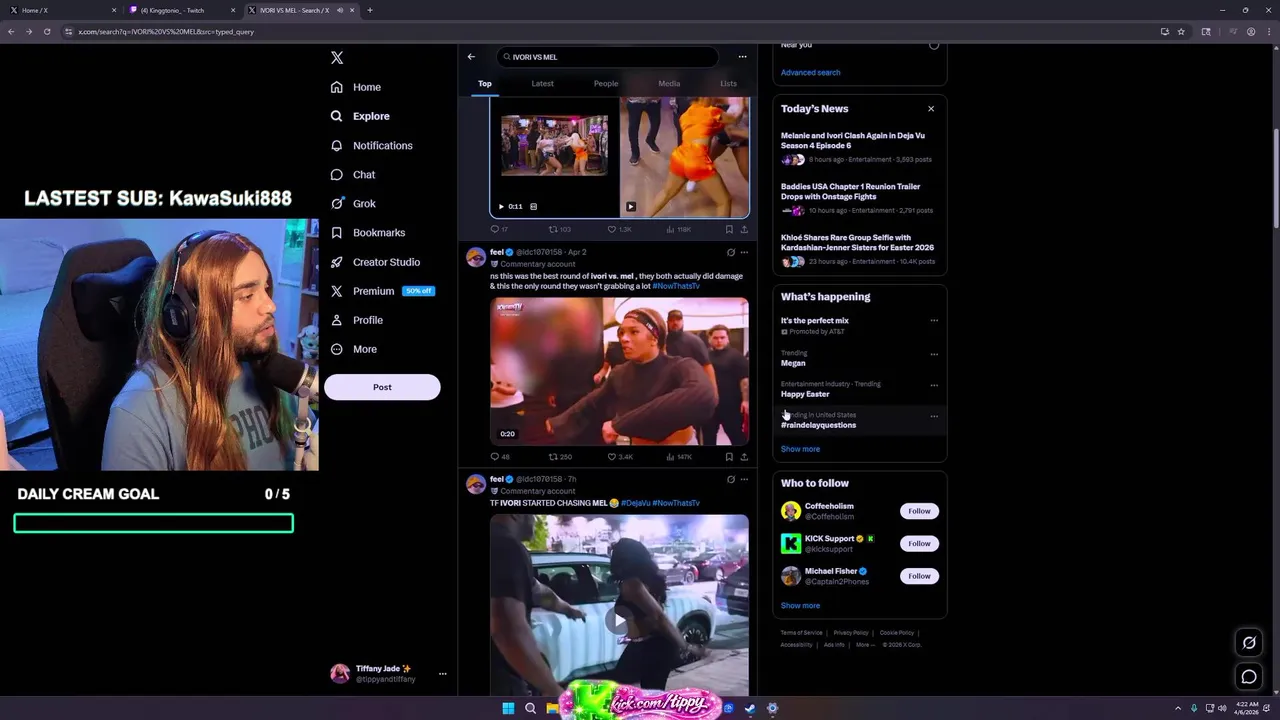Switch to the Lists tab
Viewport: 1280px width, 720px height.
click(x=728, y=84)
